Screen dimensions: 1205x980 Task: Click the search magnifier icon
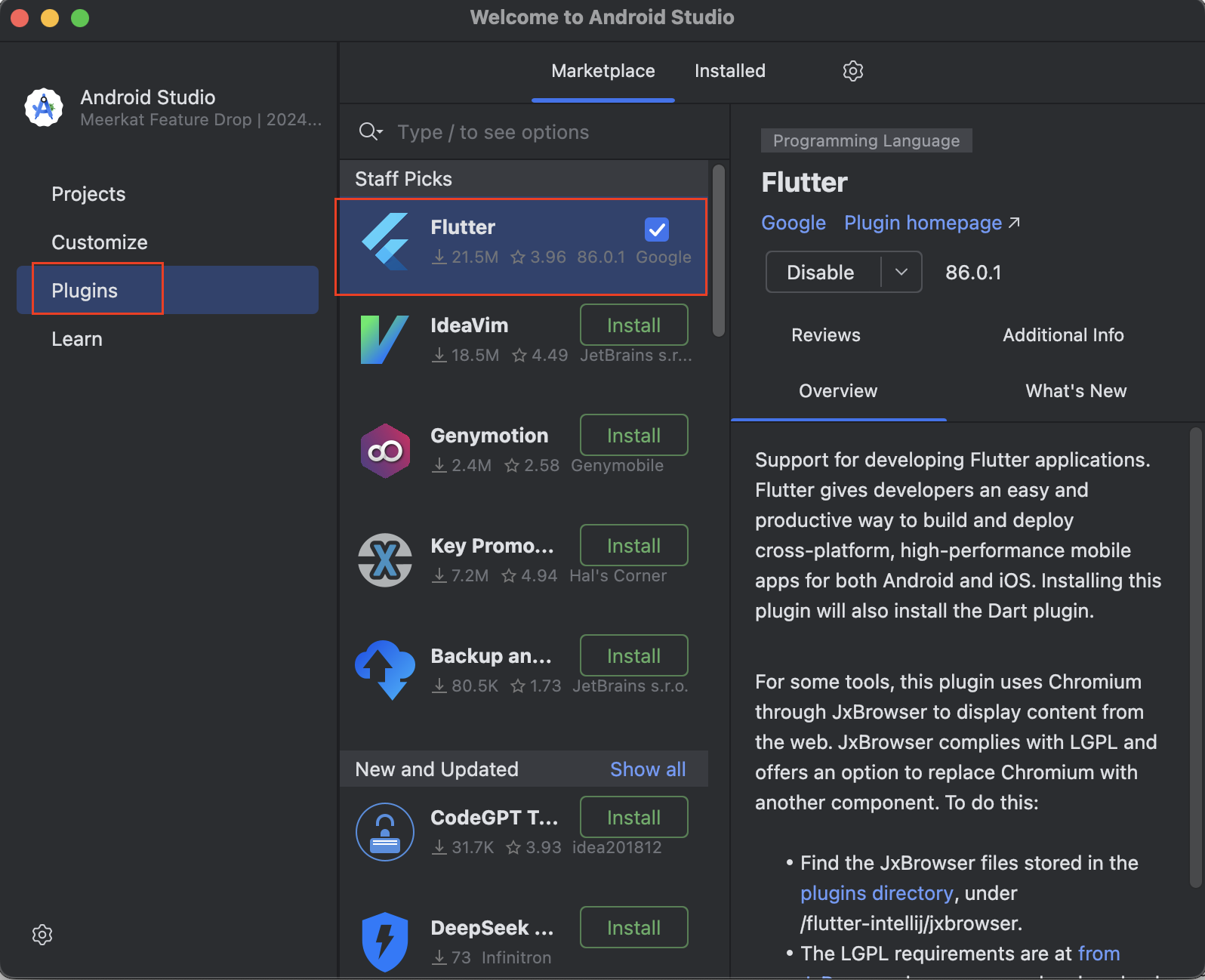[370, 132]
